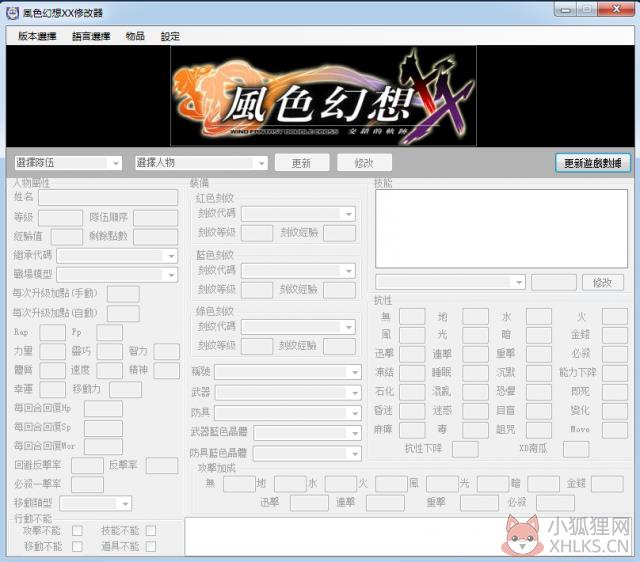This screenshot has width=640, height=562.
Task: Check the 道具不能 checkbox
Action: pos(151,546)
